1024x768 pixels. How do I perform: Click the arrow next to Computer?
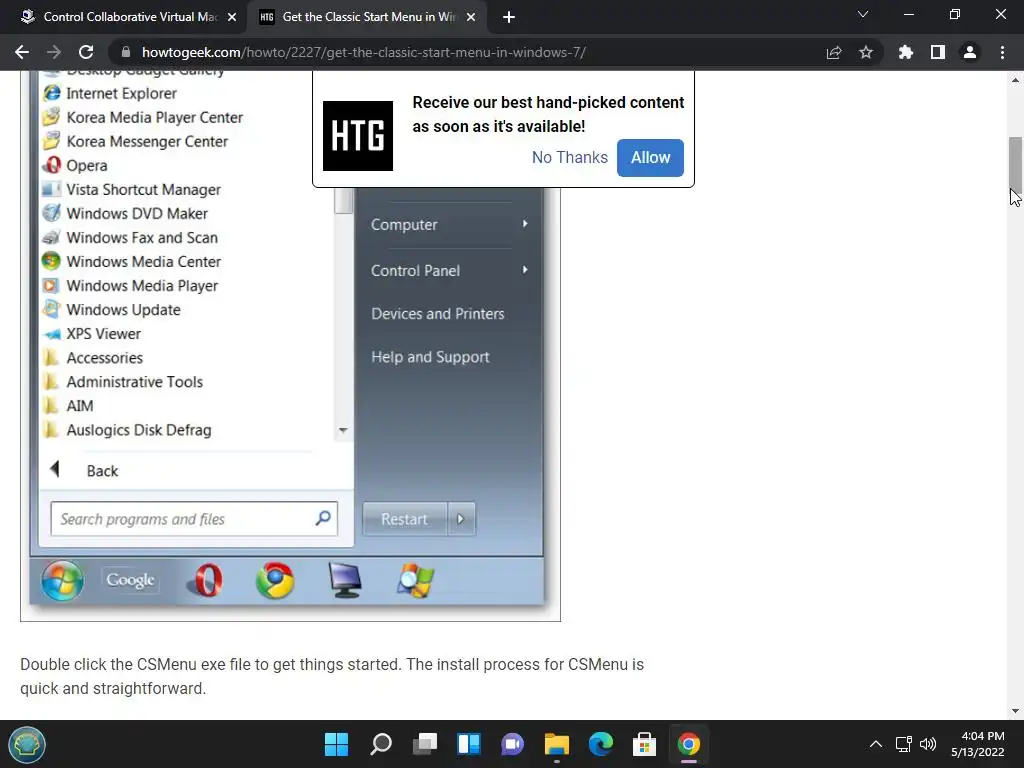tap(525, 224)
